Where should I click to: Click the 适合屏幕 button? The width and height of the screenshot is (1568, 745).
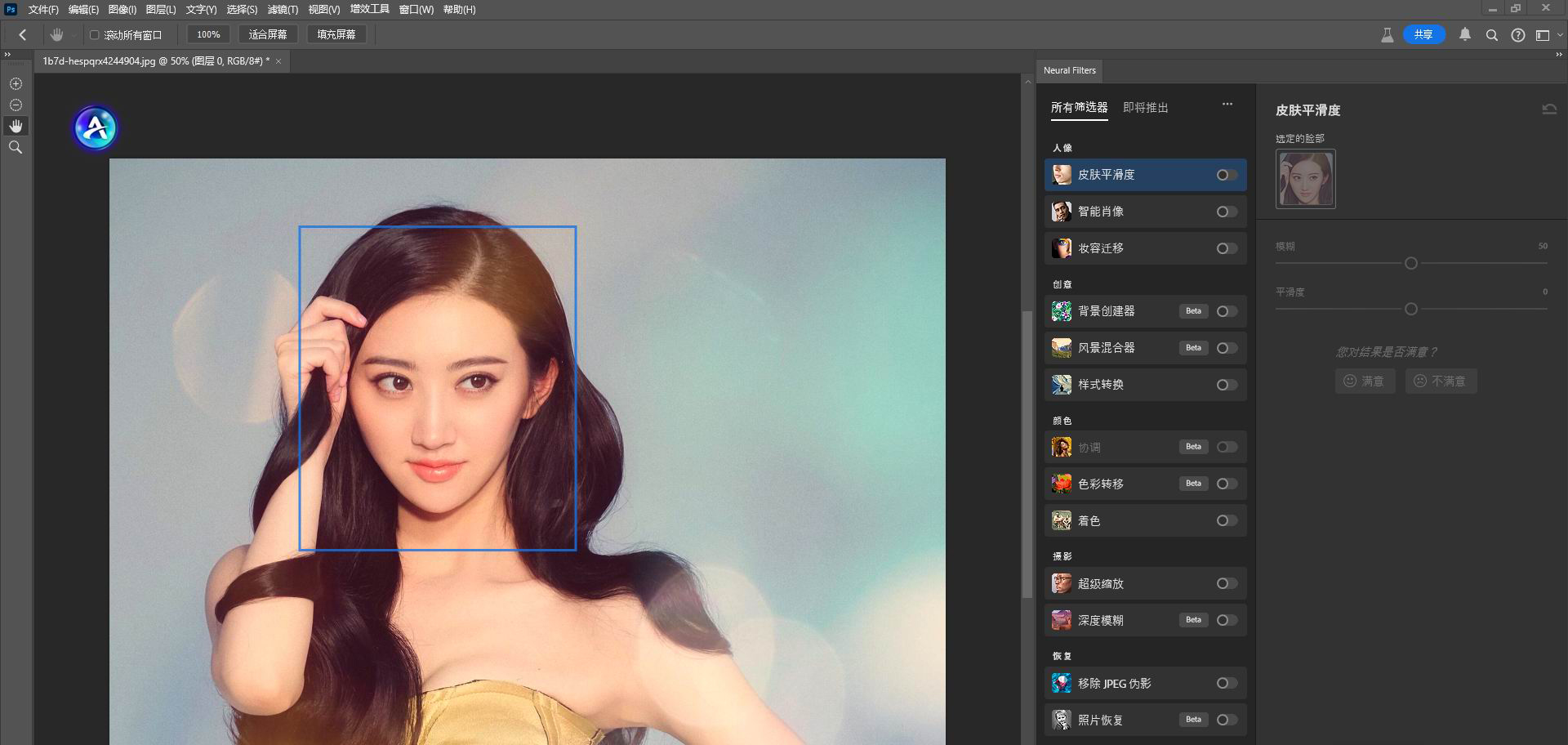(x=268, y=34)
